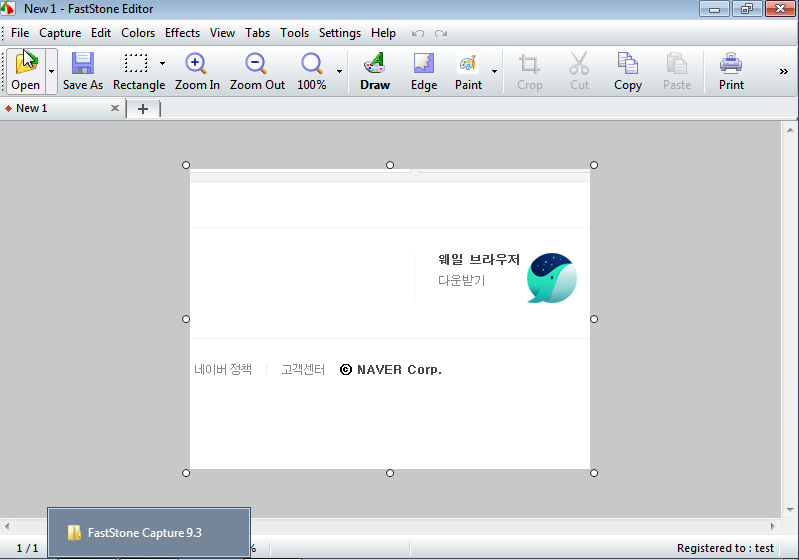Image resolution: width=799 pixels, height=560 pixels.
Task: Expand the Rectangle selection dropdown arrow
Action: tap(162, 64)
